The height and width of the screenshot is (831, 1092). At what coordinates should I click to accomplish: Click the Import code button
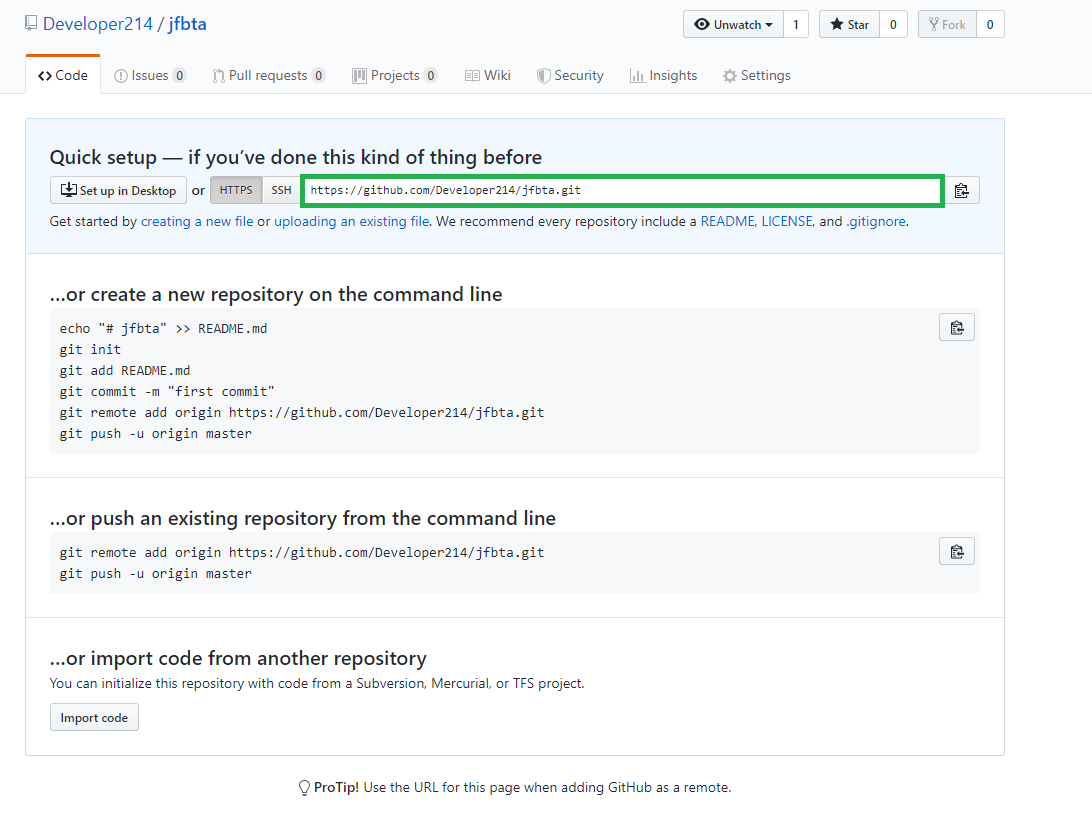[94, 717]
